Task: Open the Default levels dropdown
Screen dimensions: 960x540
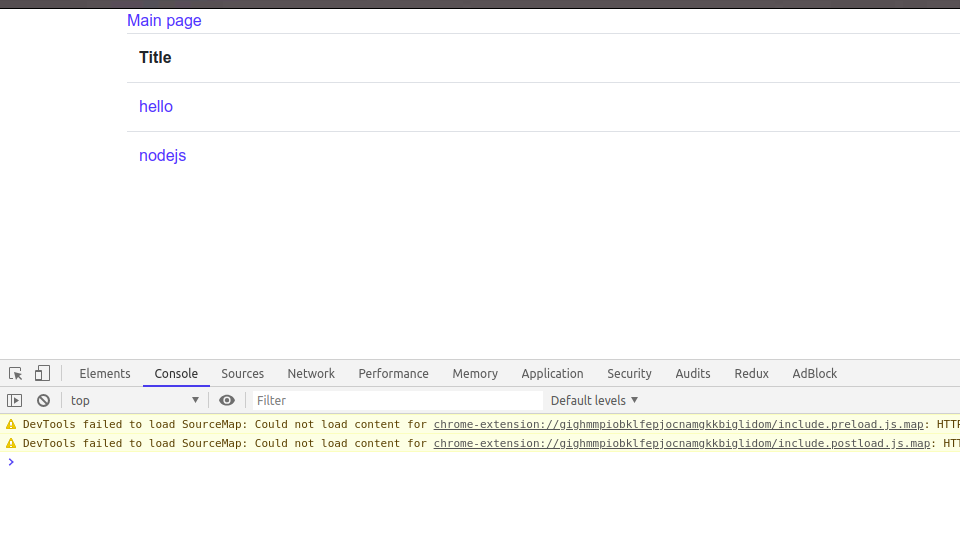Action: [594, 400]
